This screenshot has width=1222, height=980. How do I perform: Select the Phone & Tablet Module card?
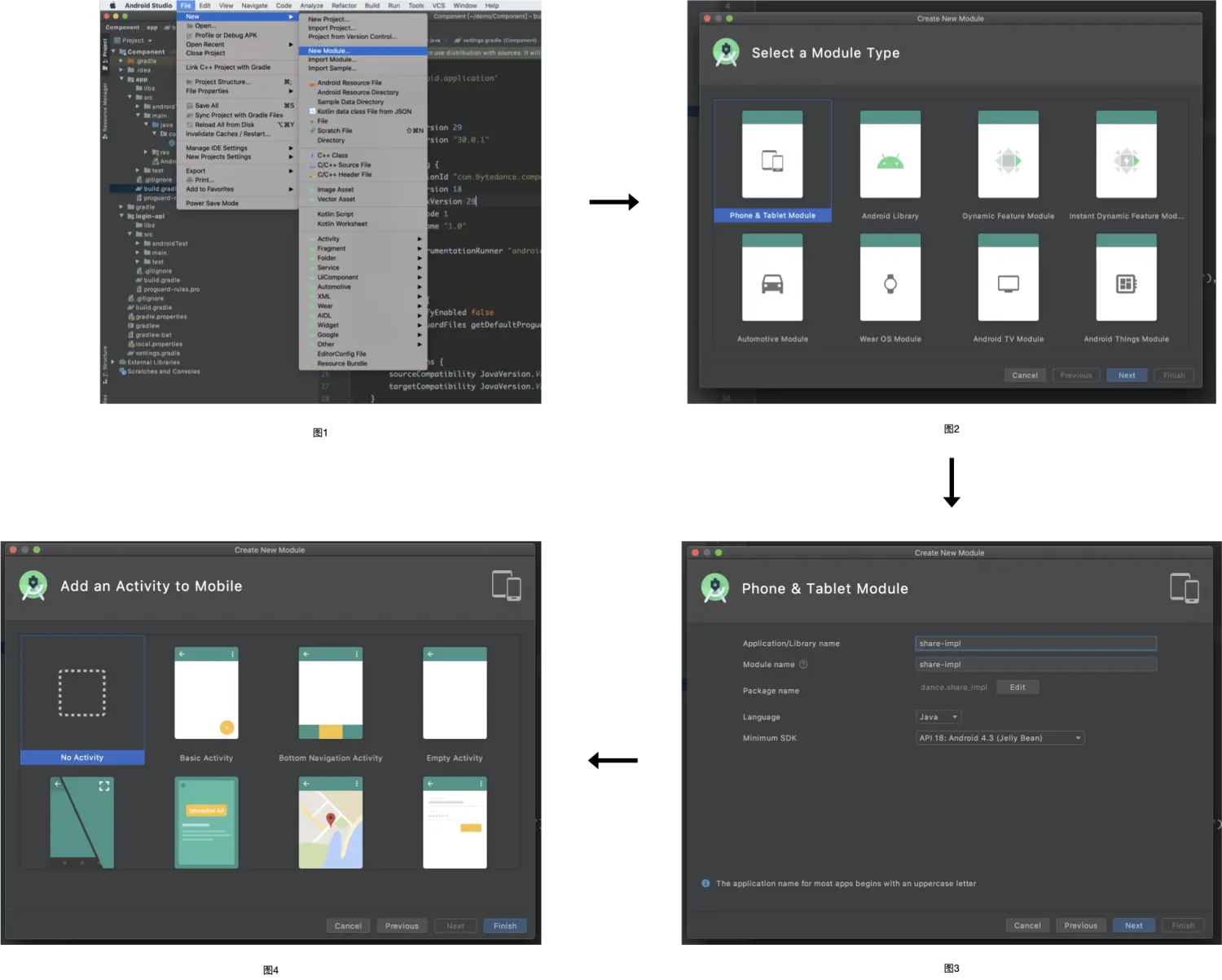pos(772,161)
